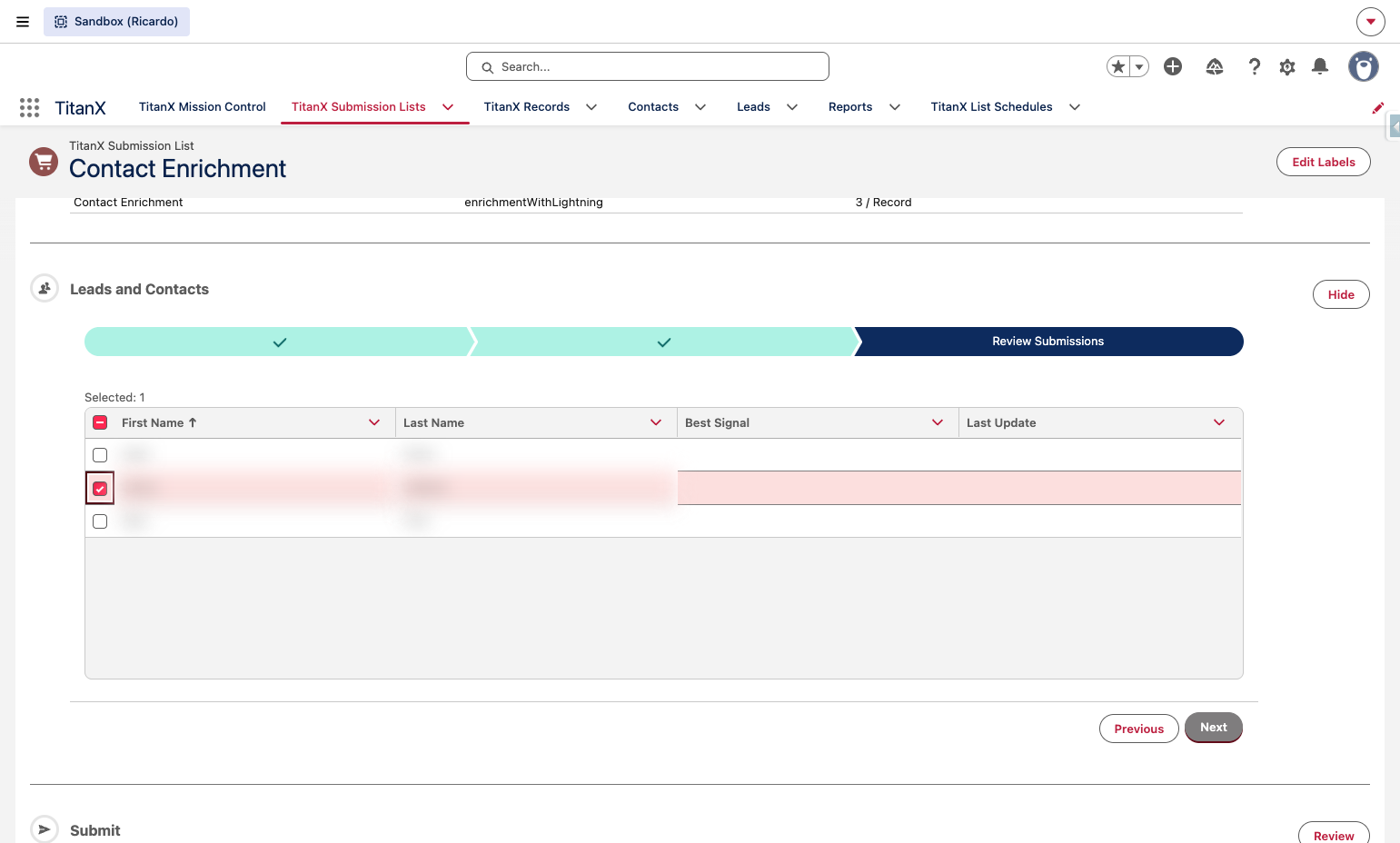
Task: Hide the Leads and Contacts section
Action: 1341,294
